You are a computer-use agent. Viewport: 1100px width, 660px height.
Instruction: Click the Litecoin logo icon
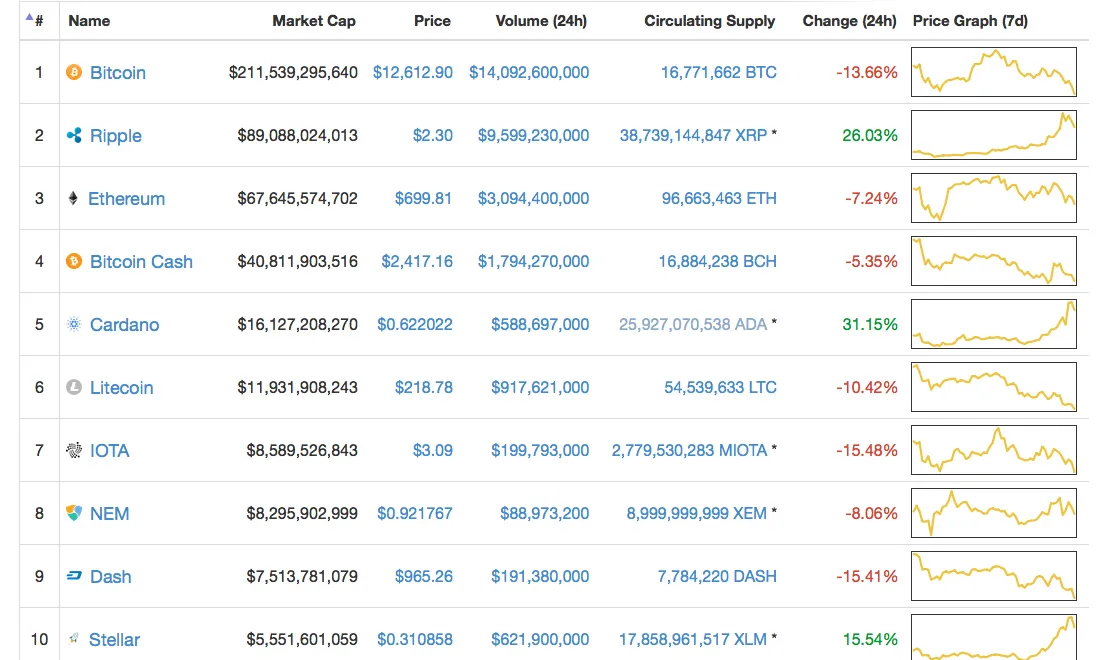point(74,387)
